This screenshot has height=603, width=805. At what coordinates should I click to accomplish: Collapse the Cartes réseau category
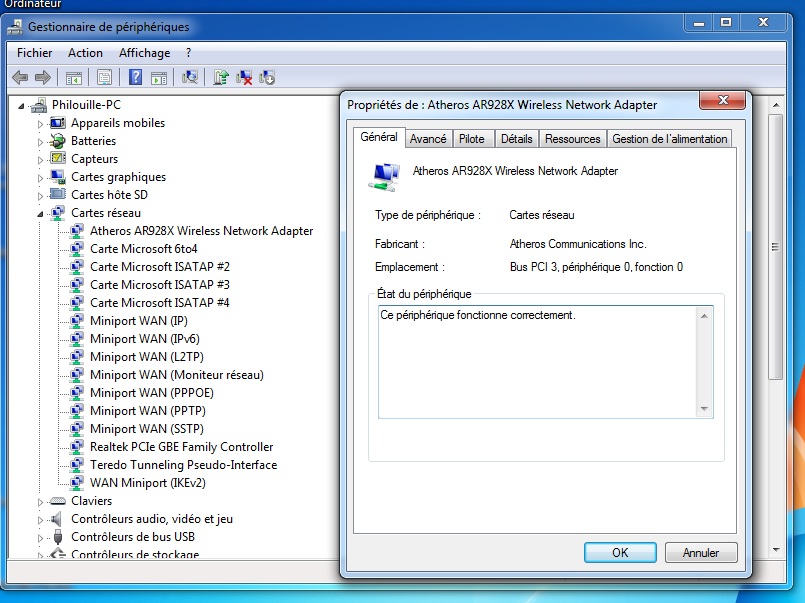pos(41,213)
